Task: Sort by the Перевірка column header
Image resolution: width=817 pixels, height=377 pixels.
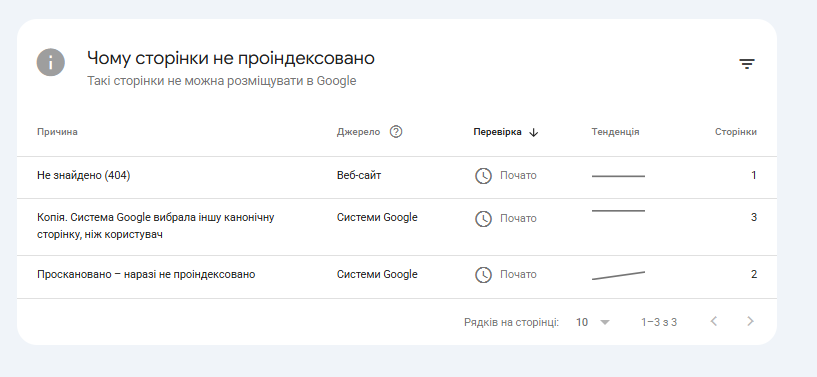Action: tap(497, 132)
